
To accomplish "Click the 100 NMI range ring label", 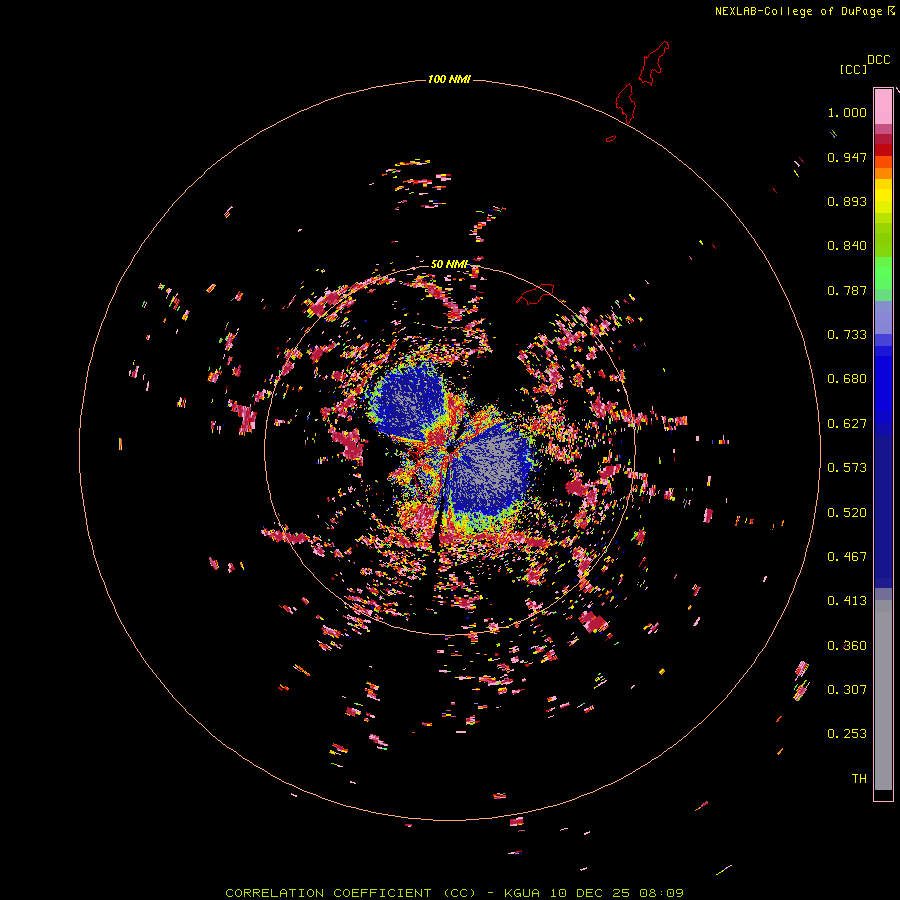I will (x=449, y=79).
